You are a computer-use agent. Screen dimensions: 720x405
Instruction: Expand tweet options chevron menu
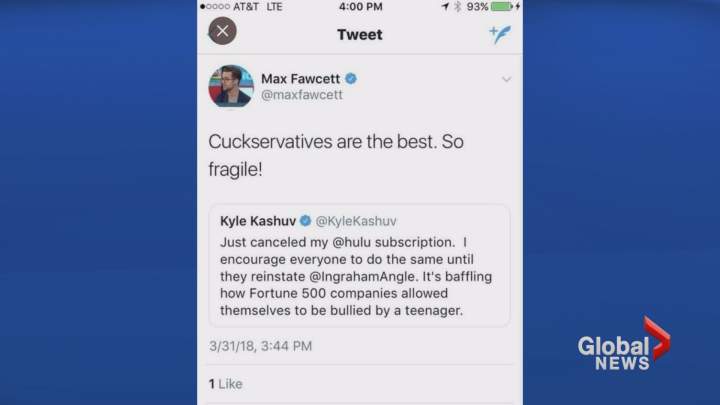pos(506,79)
